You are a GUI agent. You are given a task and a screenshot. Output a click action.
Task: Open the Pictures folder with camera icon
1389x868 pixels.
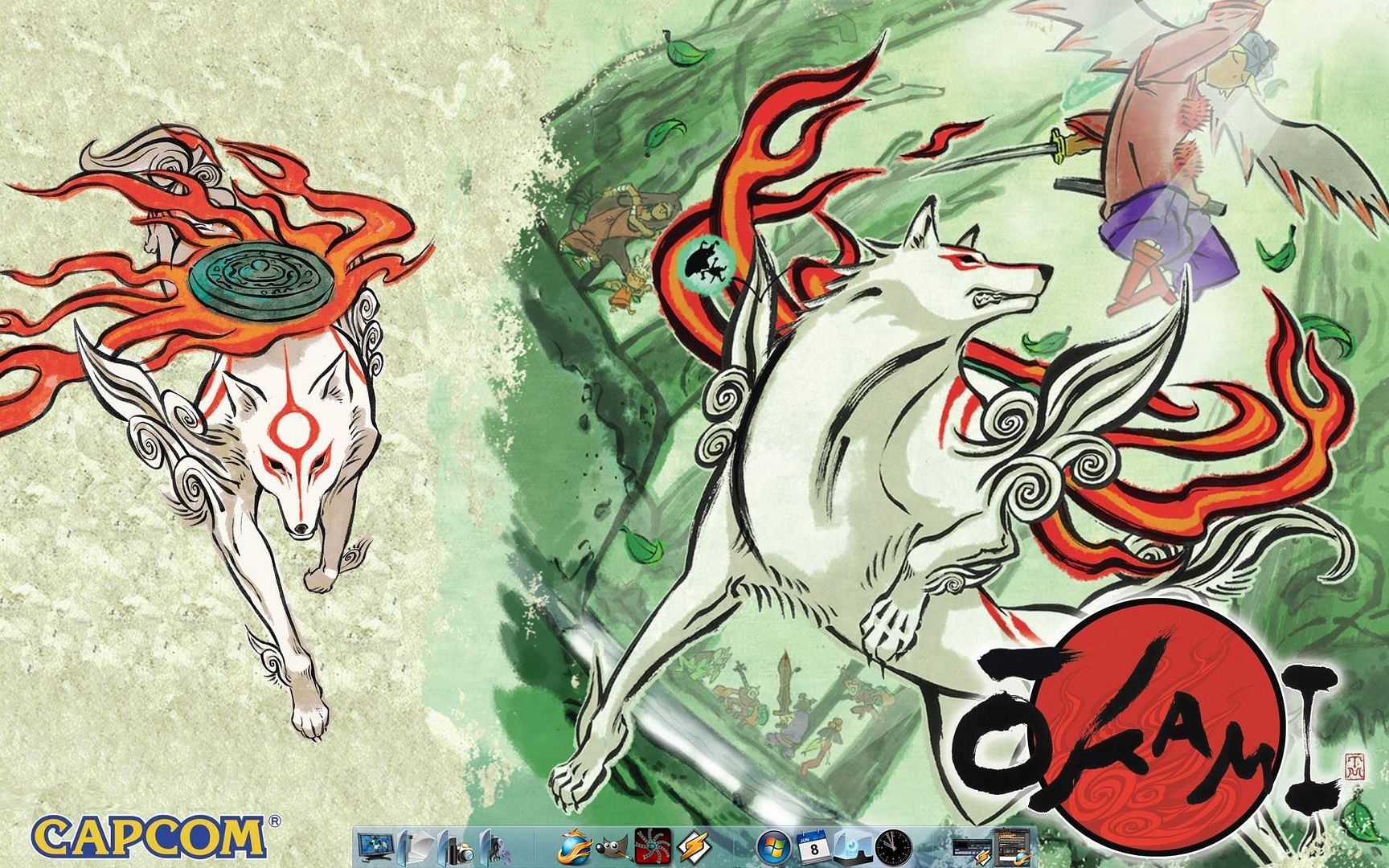coord(455,846)
